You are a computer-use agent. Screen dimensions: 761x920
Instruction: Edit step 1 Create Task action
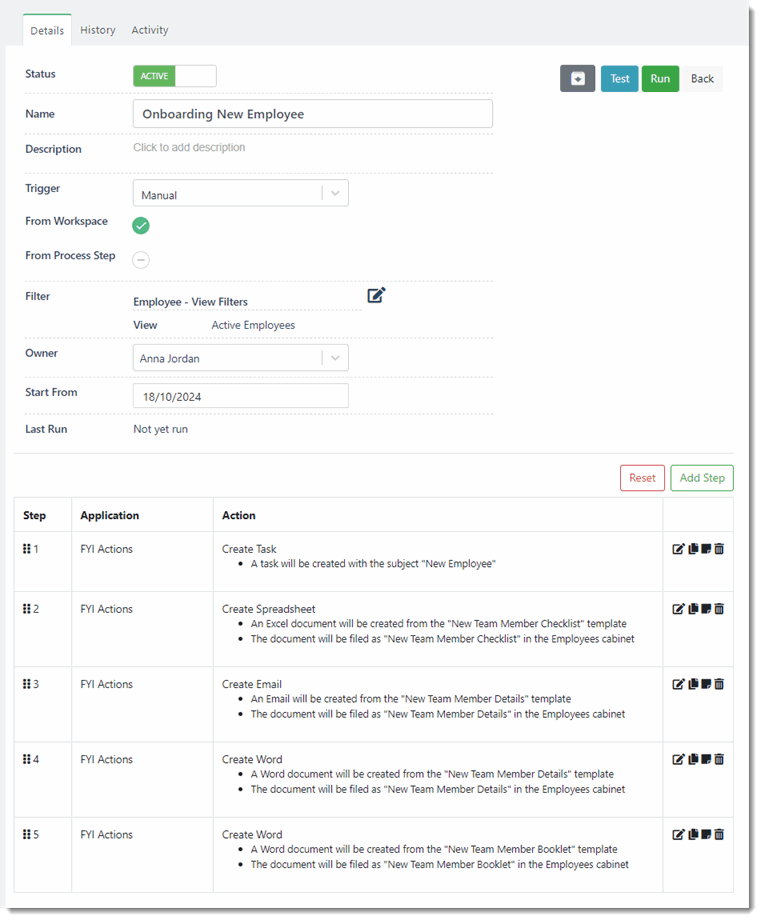[679, 548]
